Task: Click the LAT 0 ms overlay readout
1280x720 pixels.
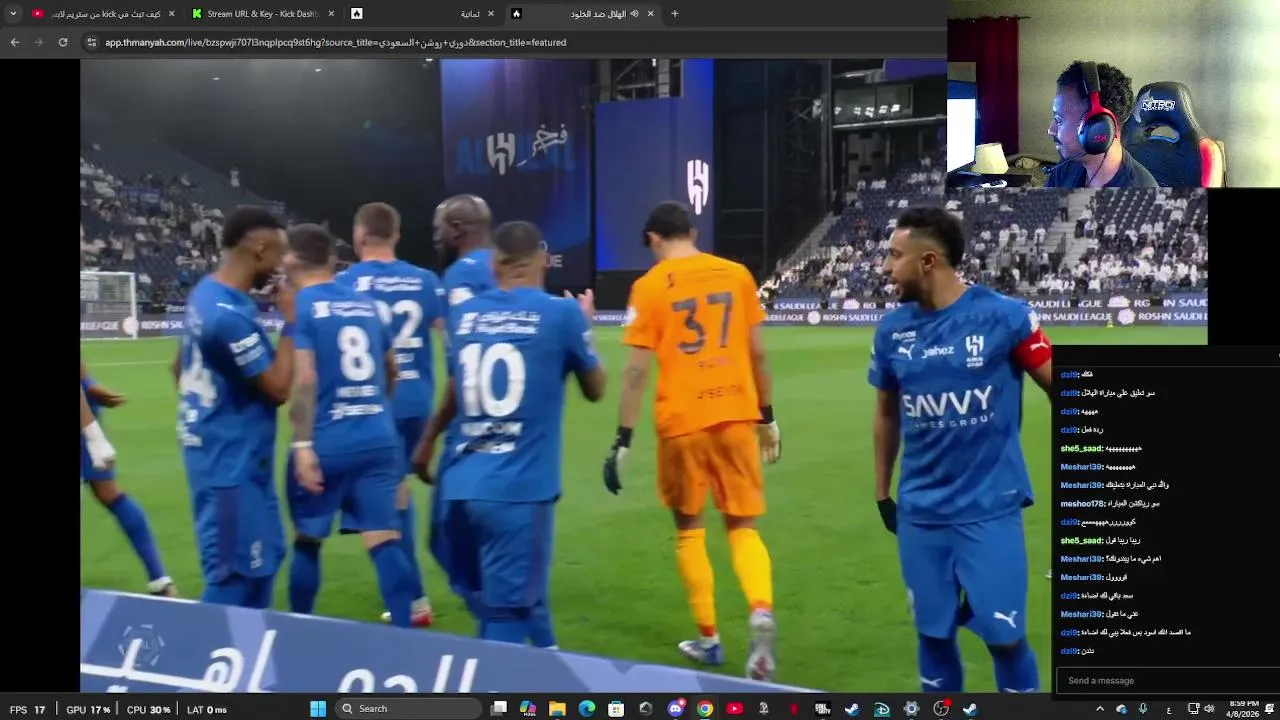Action: pyautogui.click(x=207, y=710)
